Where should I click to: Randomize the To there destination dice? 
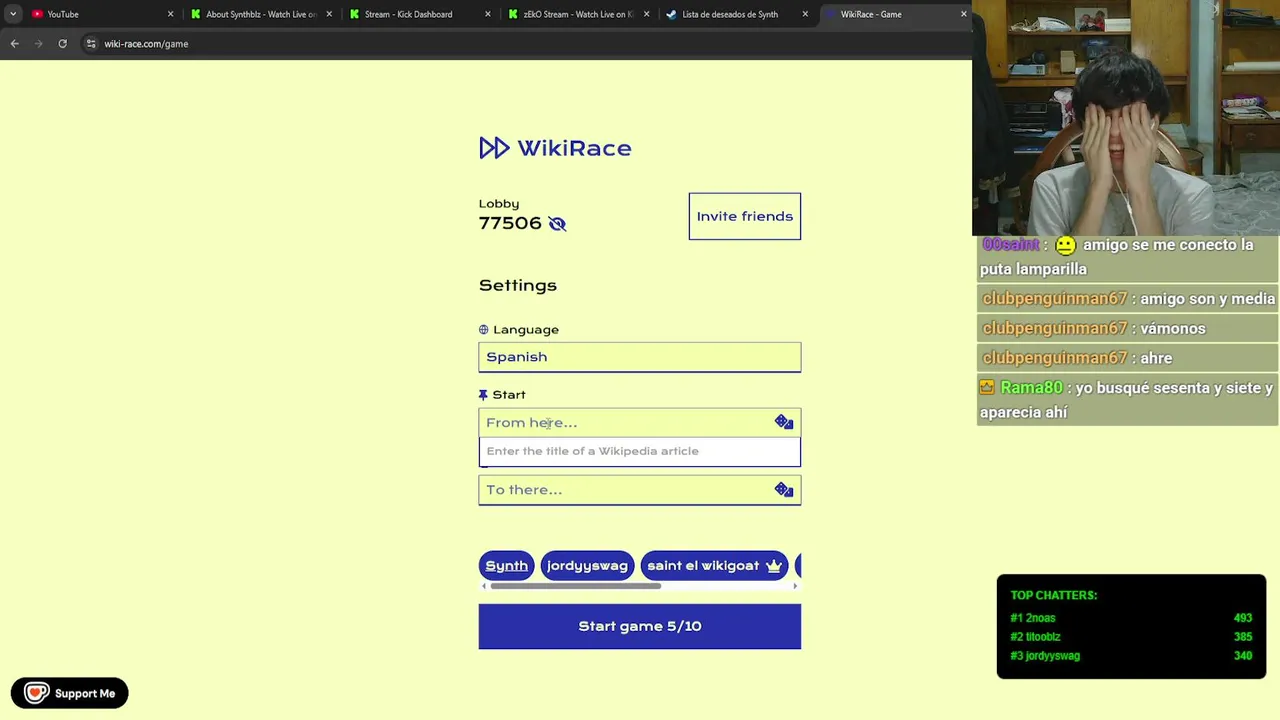point(784,489)
